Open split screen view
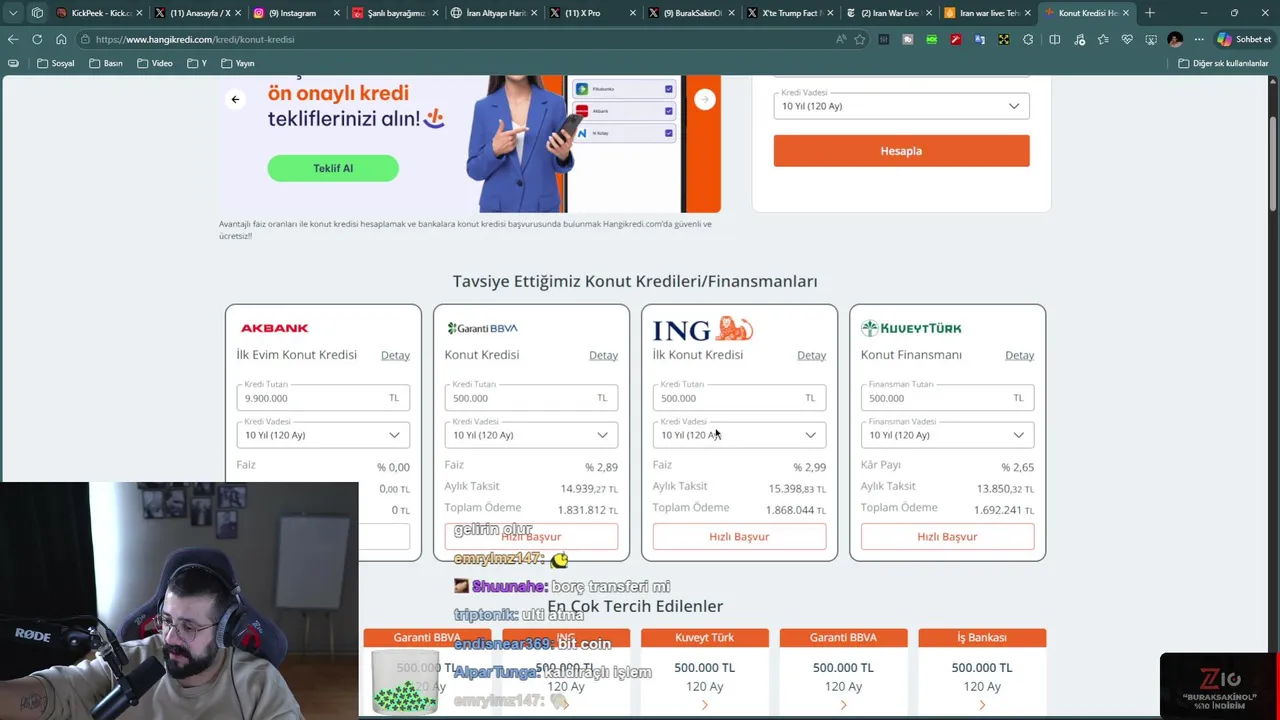Viewport: 1280px width, 720px height. tap(1054, 39)
